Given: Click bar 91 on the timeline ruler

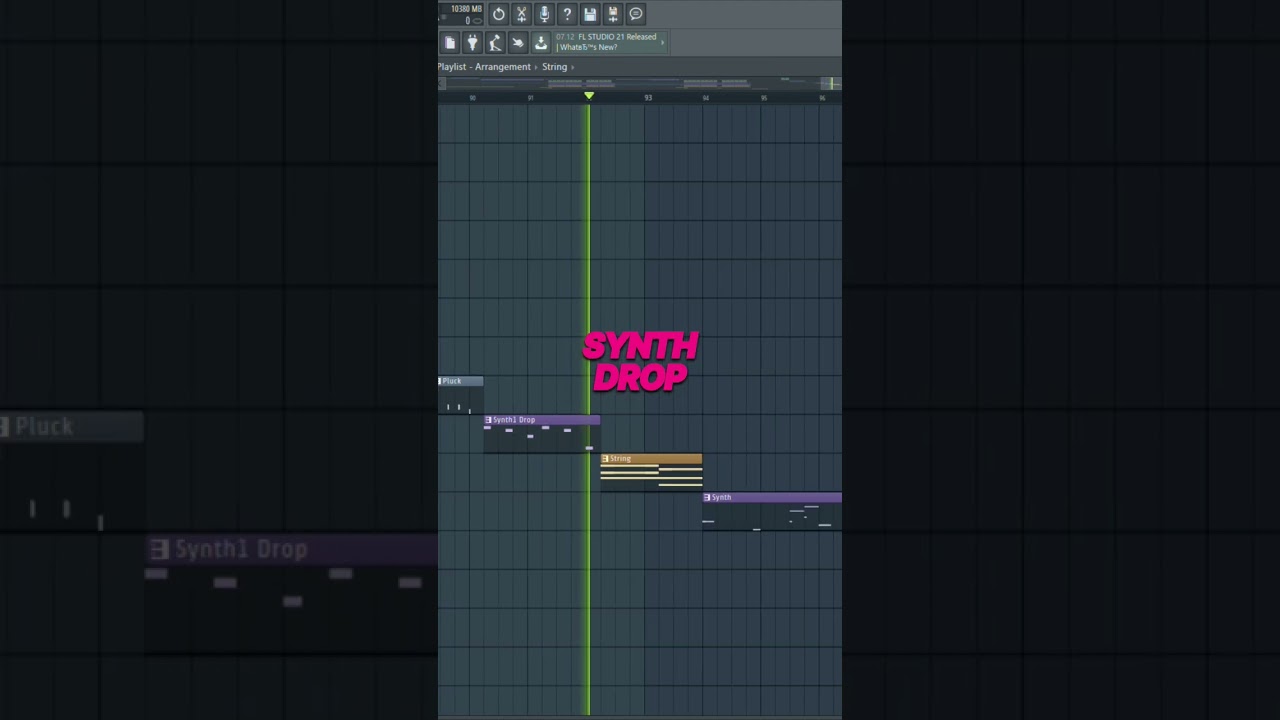Looking at the screenshot, I should 531,98.
